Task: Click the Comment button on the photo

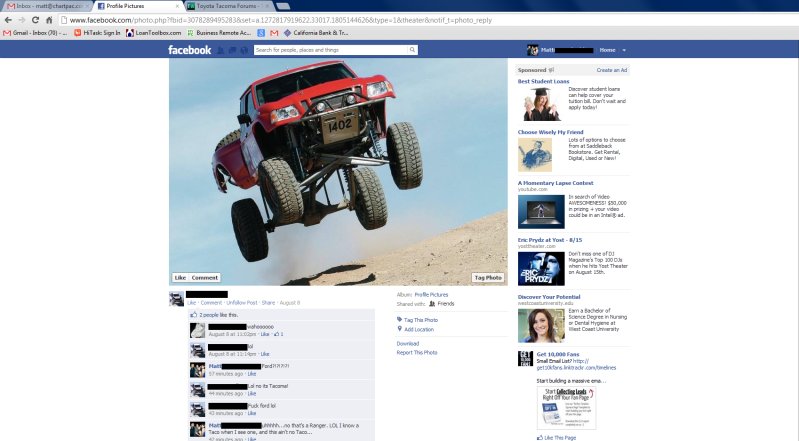Action: (205, 278)
